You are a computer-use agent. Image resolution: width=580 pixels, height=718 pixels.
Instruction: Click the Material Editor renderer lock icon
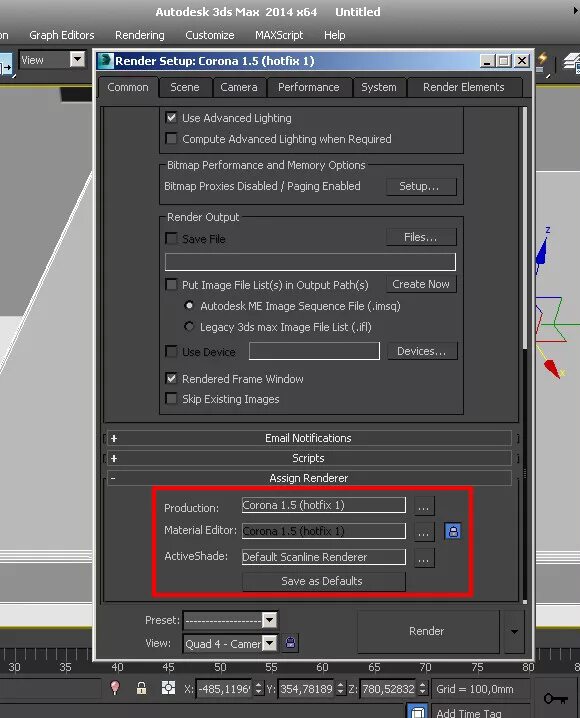pyautogui.click(x=453, y=531)
